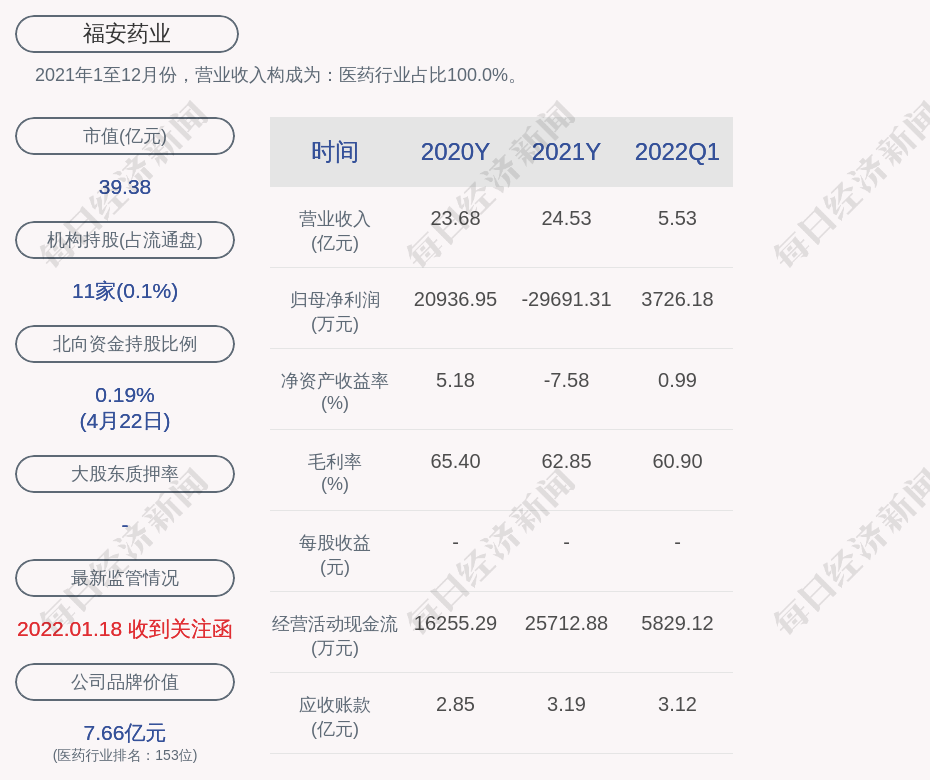Click the red 2022.01.18 收到关注函 notice

tap(125, 629)
